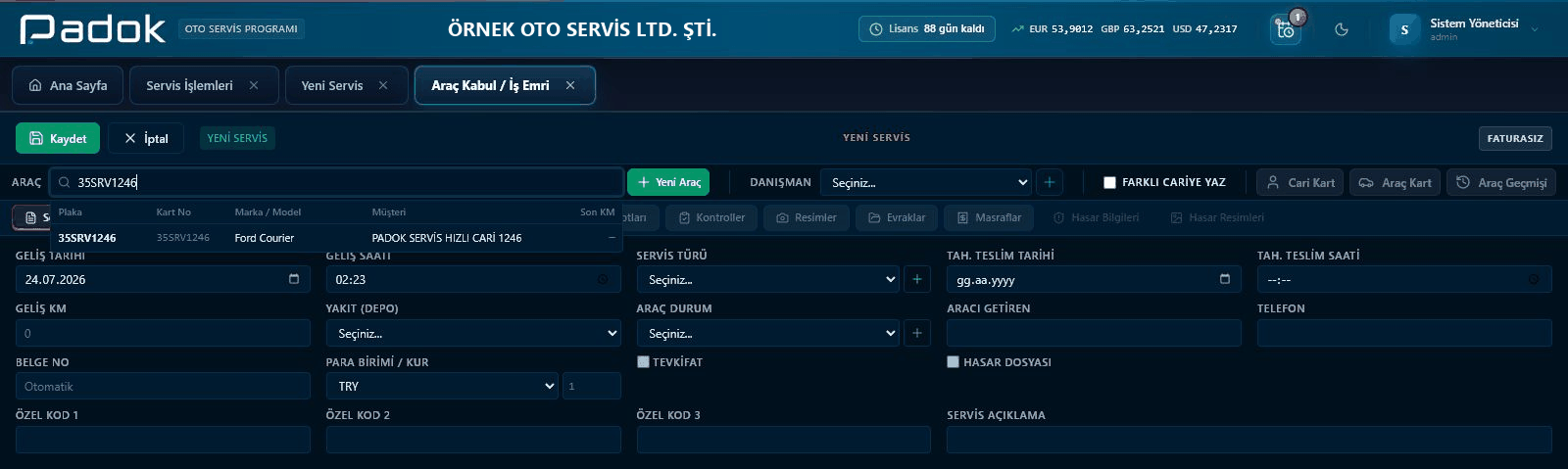1568x469 pixels.
Task: Click the TELEFON input field
Action: point(1404,333)
